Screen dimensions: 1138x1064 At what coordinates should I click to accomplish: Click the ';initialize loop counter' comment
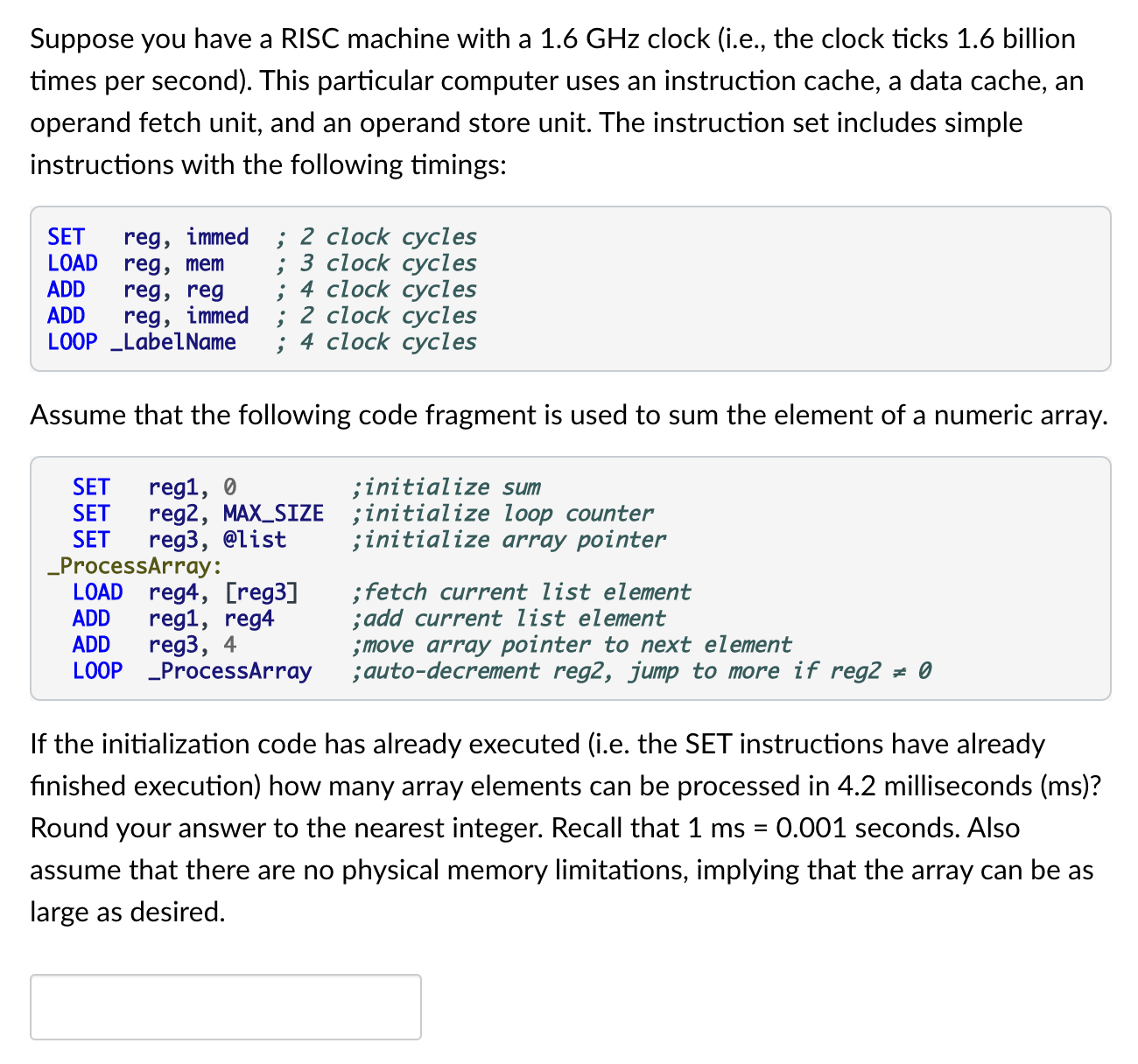click(502, 514)
